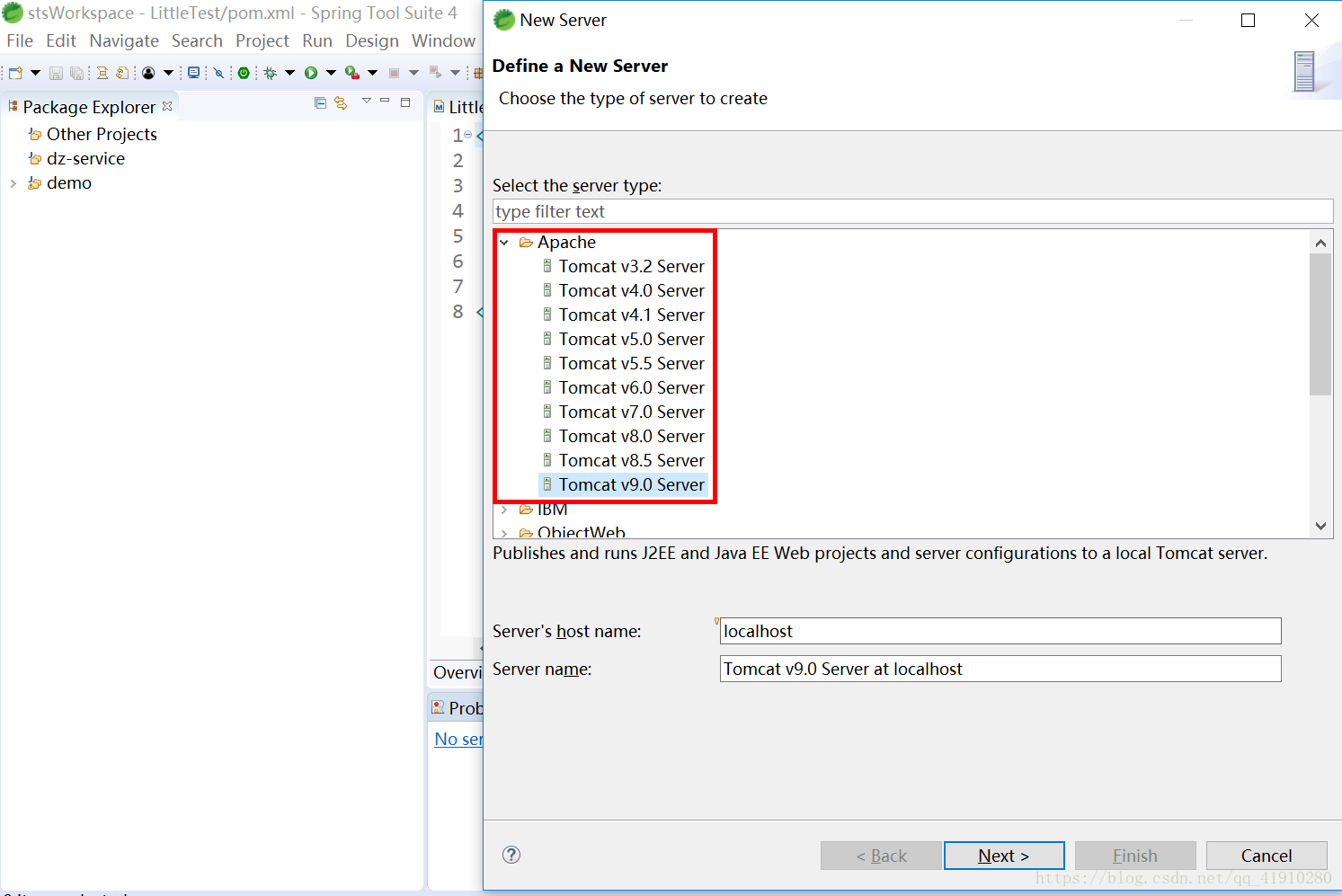Collapse the Apache server folder
This screenshot has width=1342, height=896.
tap(504, 243)
